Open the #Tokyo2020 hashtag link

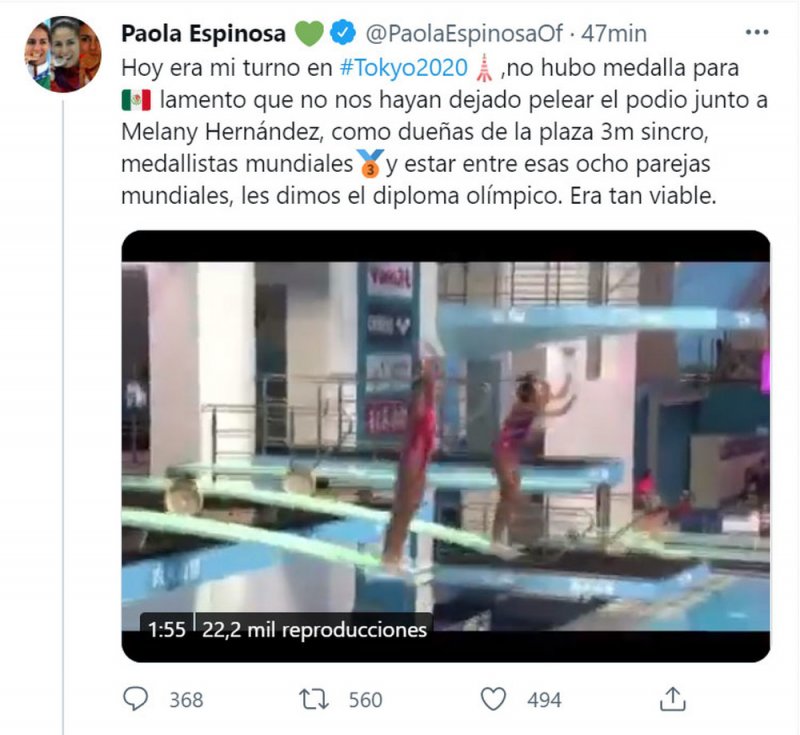[x=404, y=68]
